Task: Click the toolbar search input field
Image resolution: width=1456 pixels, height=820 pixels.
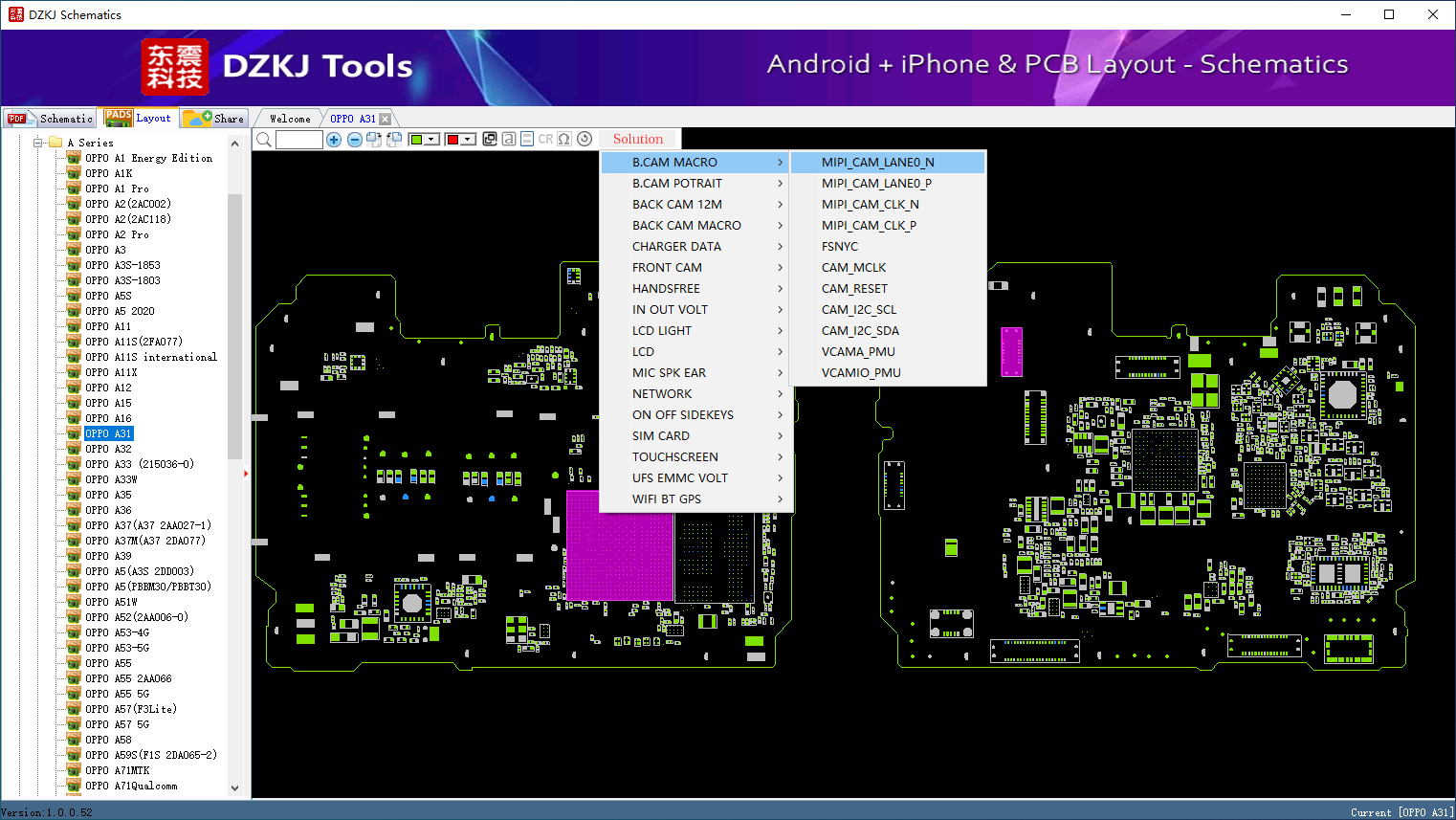Action: 299,140
